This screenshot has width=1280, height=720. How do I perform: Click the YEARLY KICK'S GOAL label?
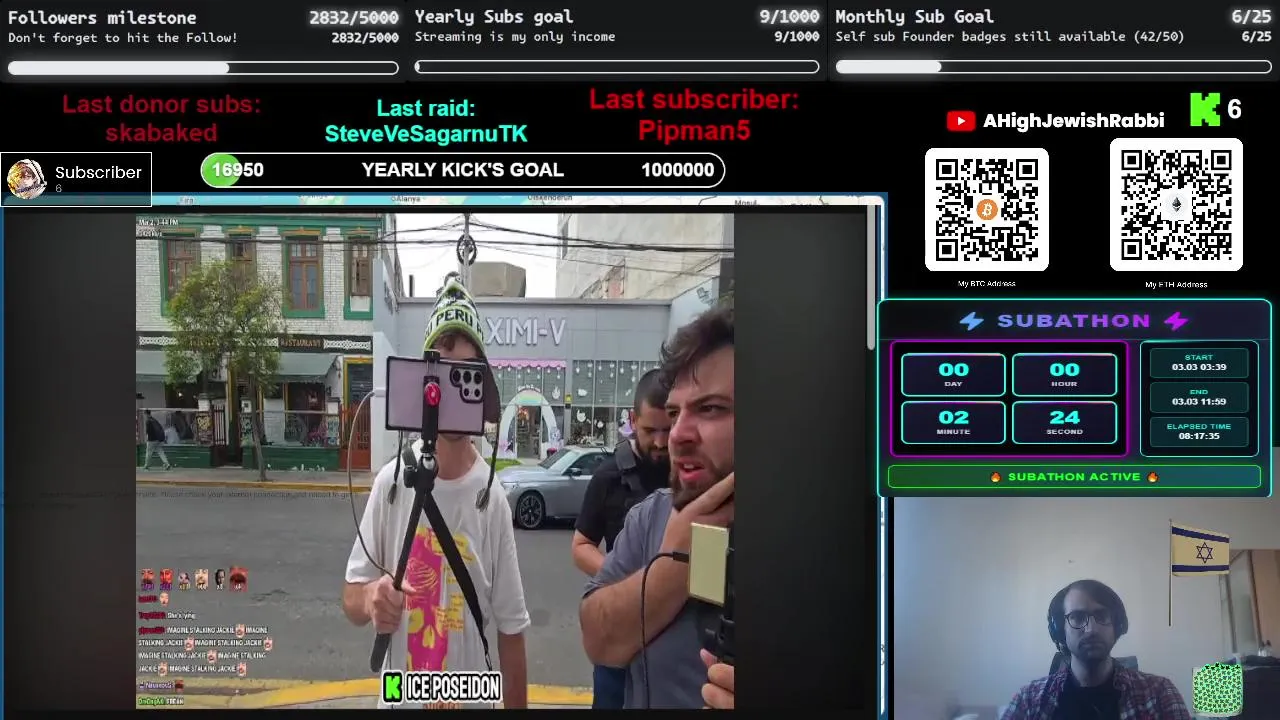463,170
